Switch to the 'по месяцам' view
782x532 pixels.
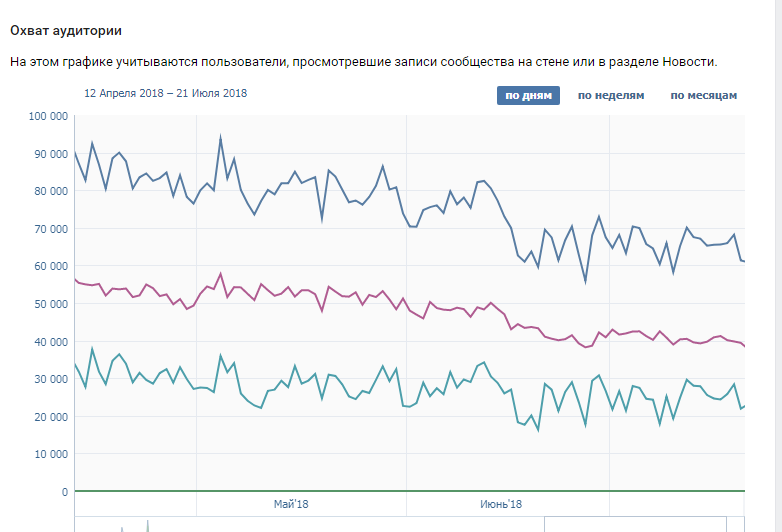click(703, 95)
